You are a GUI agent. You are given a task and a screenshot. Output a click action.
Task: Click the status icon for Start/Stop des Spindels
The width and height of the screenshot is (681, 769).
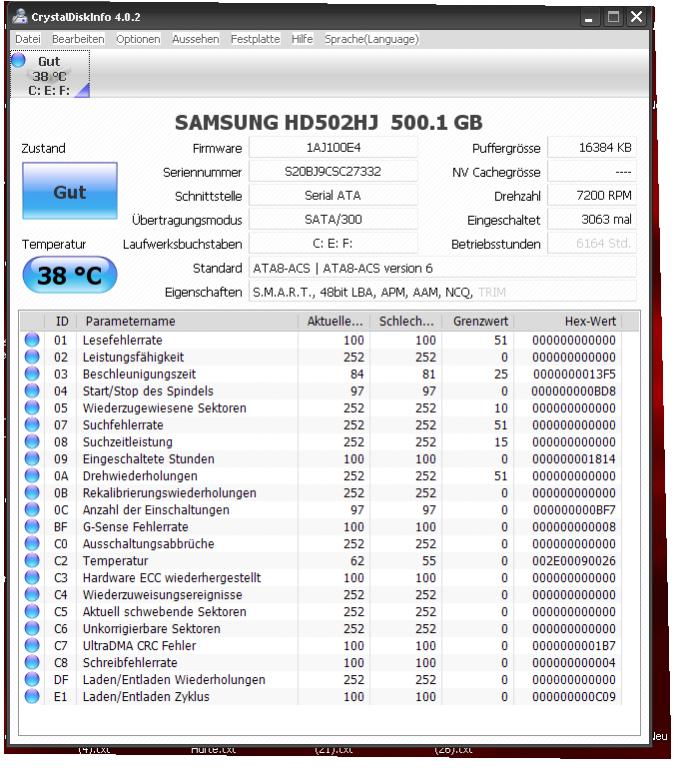[x=32, y=390]
